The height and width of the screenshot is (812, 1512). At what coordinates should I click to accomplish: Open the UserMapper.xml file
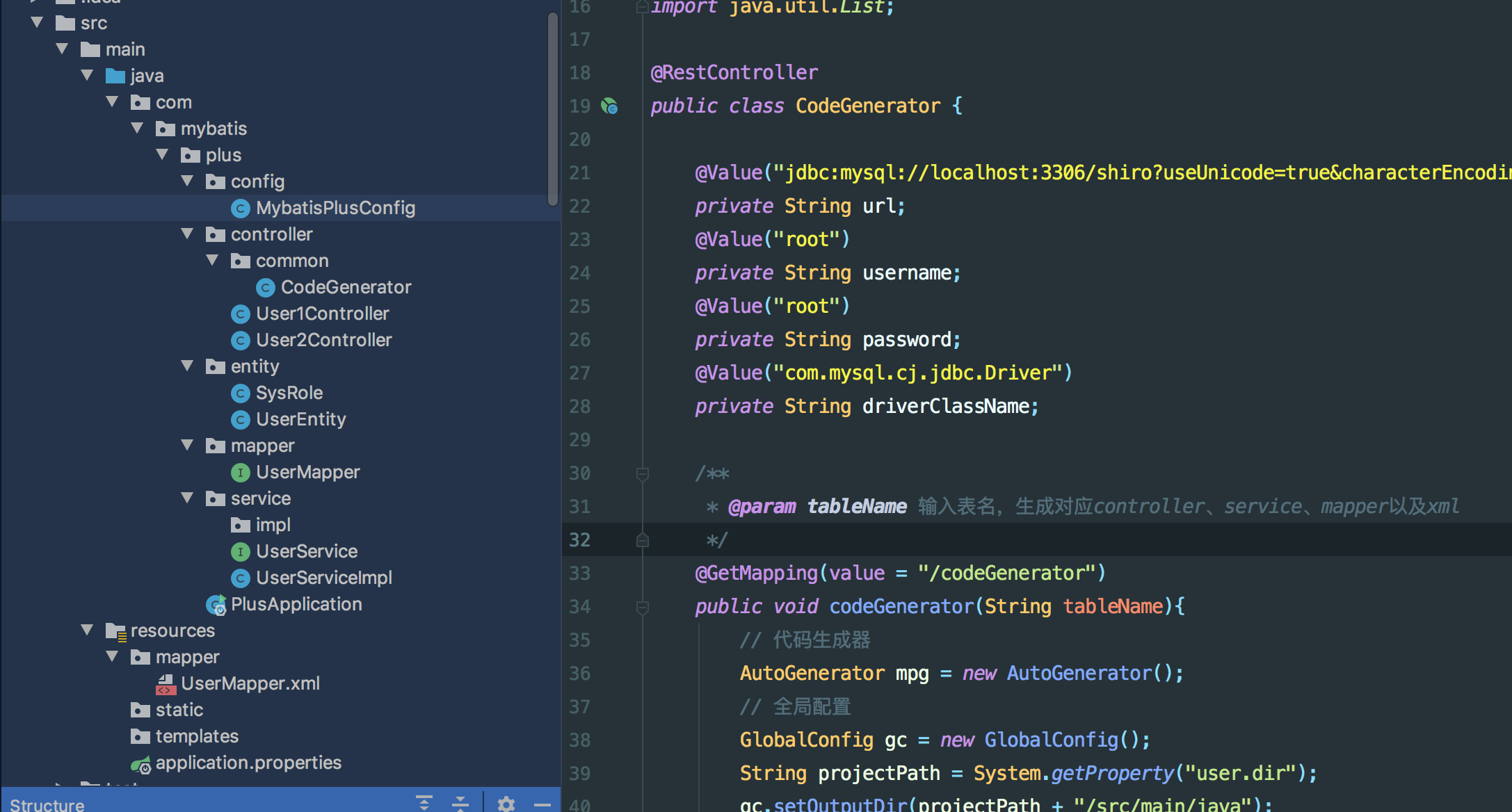250,683
